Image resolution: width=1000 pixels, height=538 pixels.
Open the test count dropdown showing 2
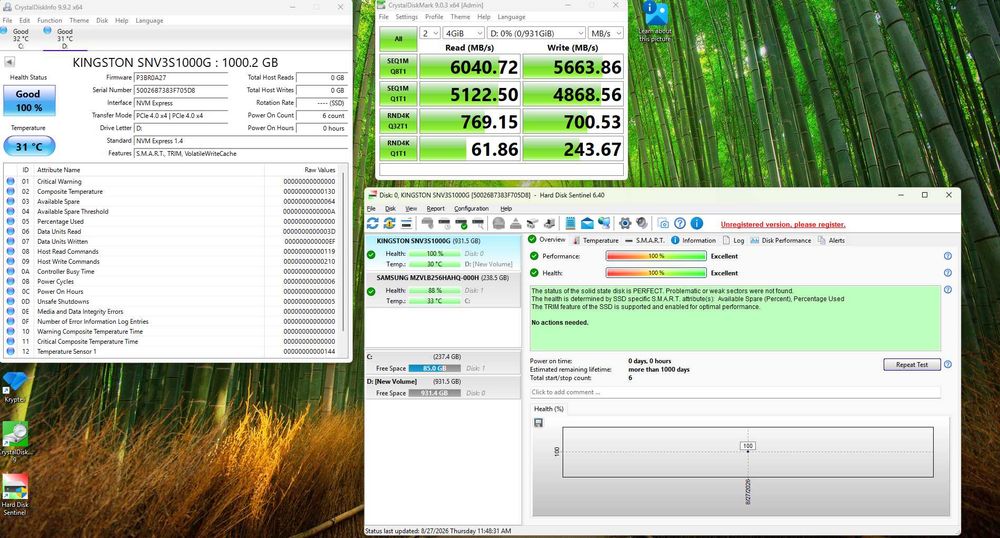(x=430, y=33)
